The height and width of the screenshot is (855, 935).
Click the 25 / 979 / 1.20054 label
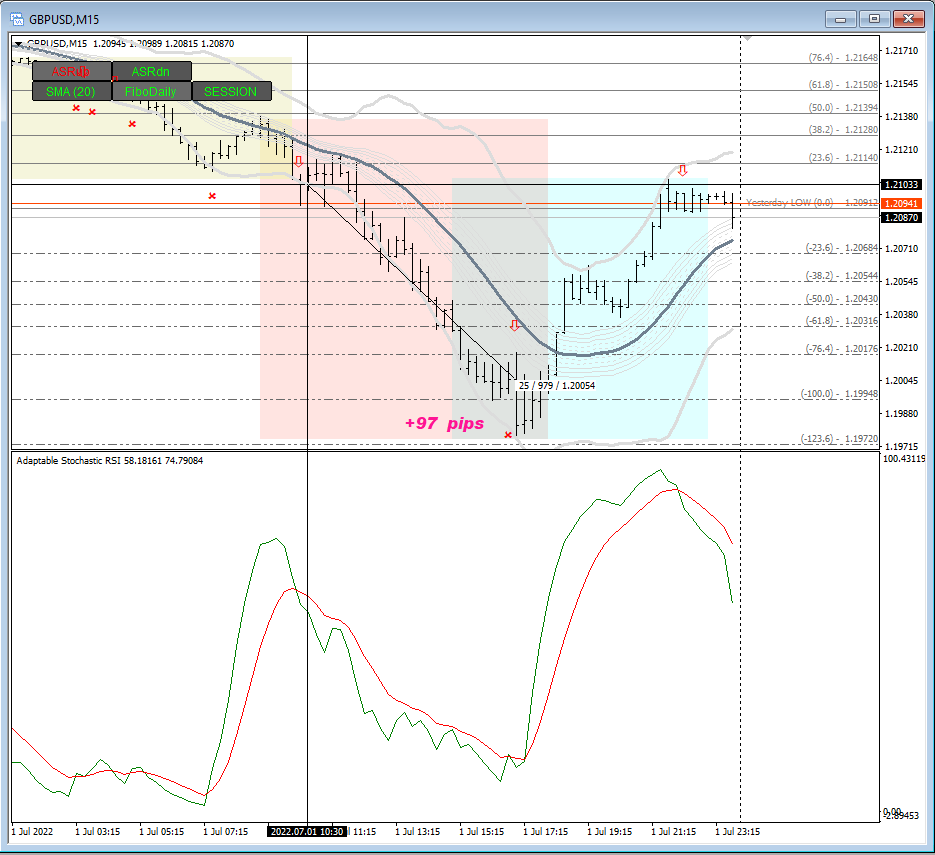(557, 385)
